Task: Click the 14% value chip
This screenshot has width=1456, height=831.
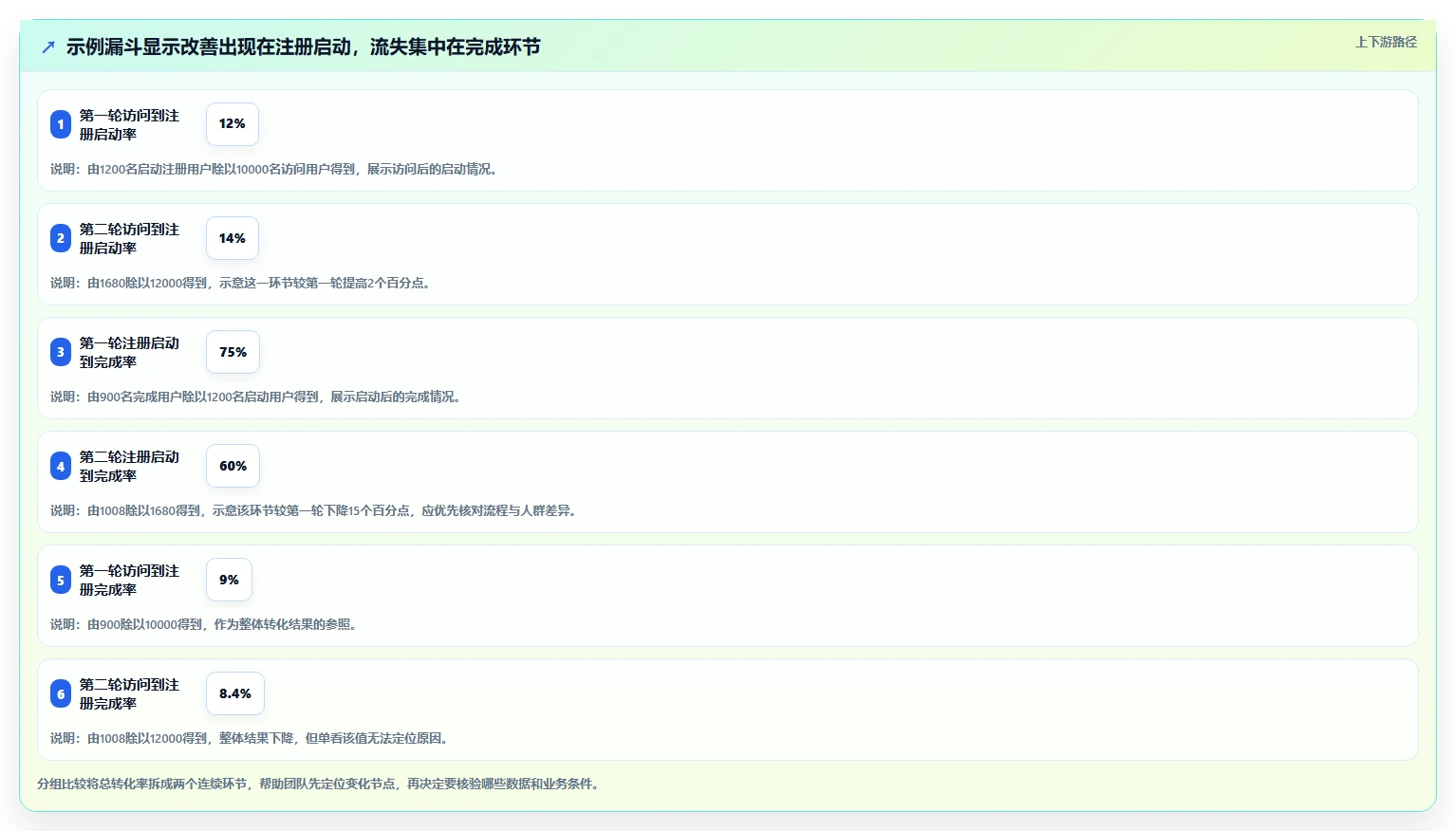Action: click(x=233, y=238)
